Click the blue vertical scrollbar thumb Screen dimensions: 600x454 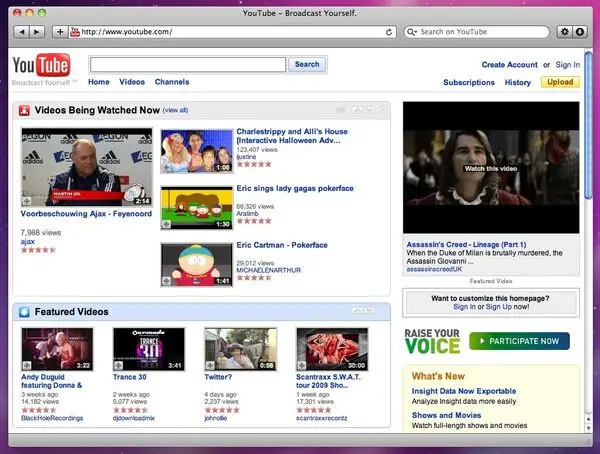tap(589, 125)
